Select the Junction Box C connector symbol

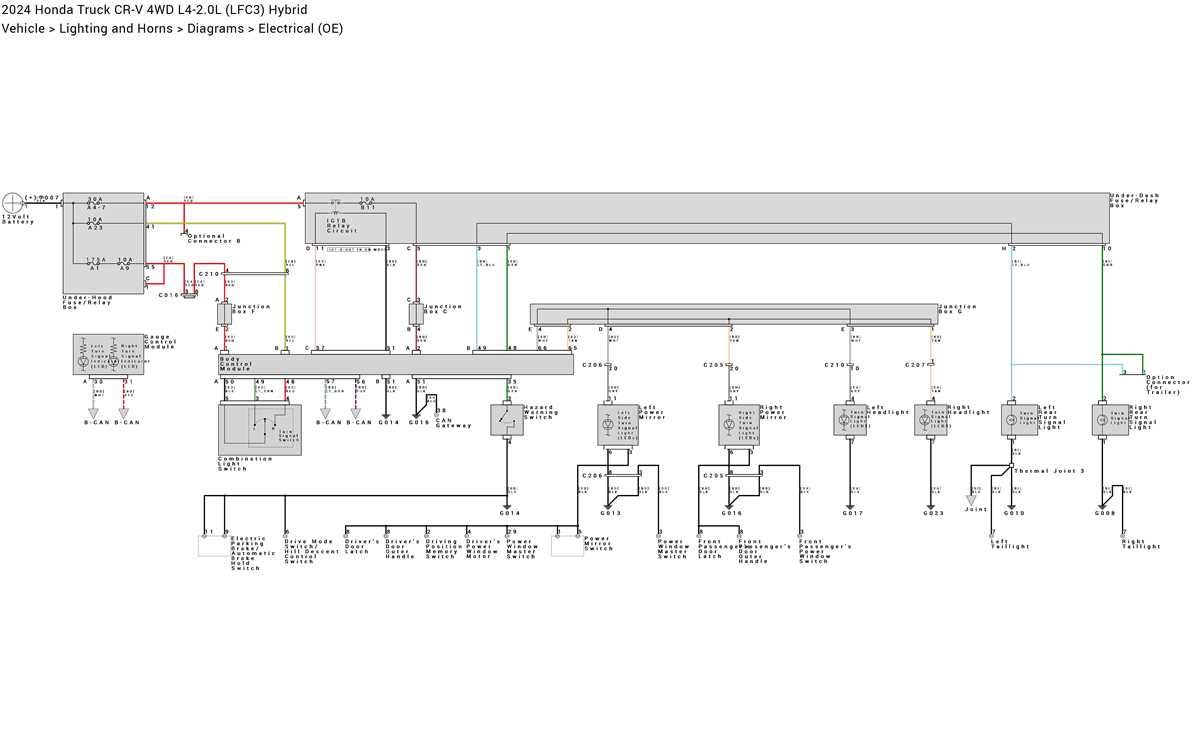coord(416,314)
